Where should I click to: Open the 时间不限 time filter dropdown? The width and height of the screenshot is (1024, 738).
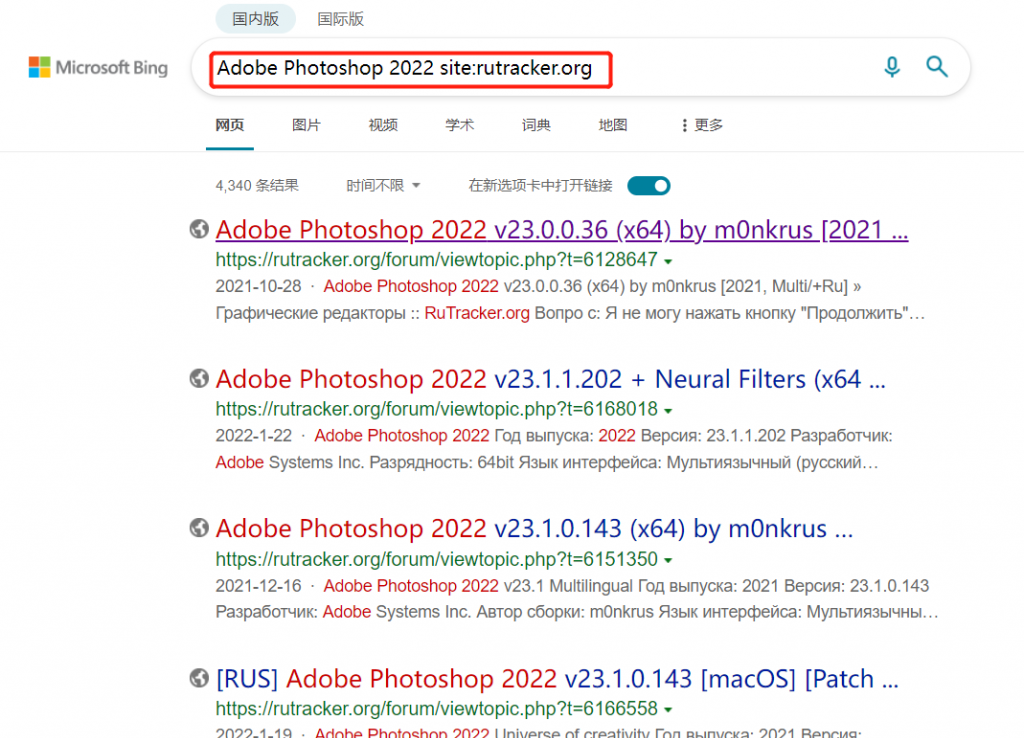pos(383,185)
